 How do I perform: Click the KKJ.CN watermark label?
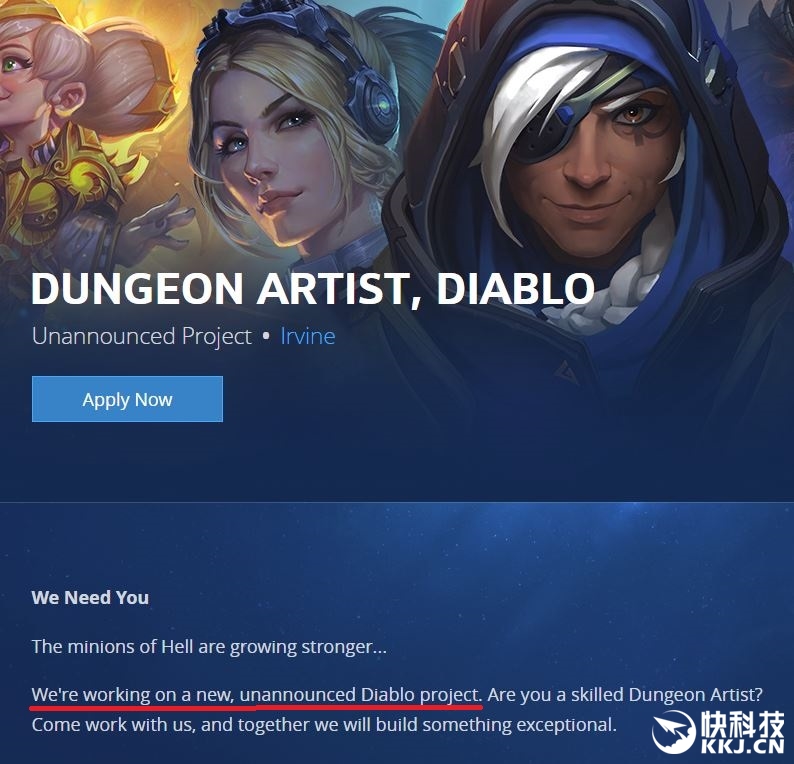point(743,746)
